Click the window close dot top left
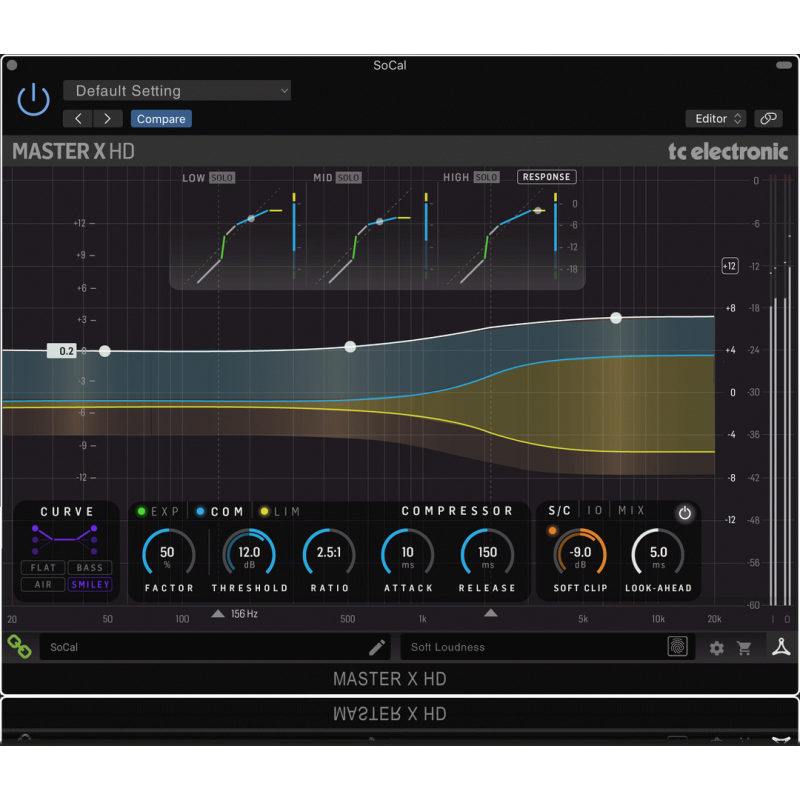 pyautogui.click(x=12, y=65)
